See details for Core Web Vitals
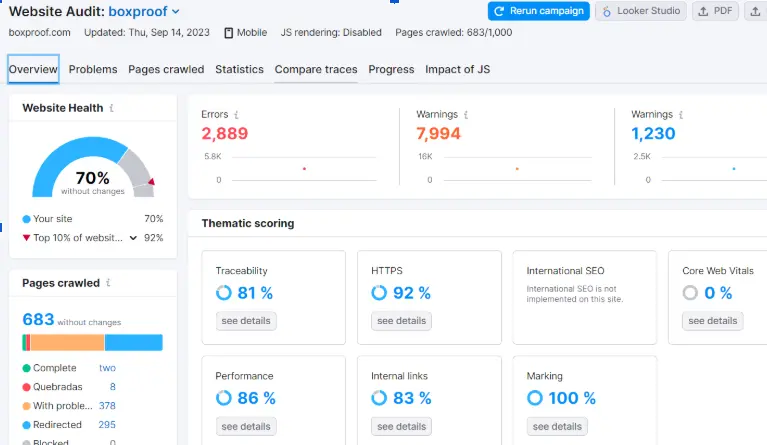 click(x=713, y=321)
